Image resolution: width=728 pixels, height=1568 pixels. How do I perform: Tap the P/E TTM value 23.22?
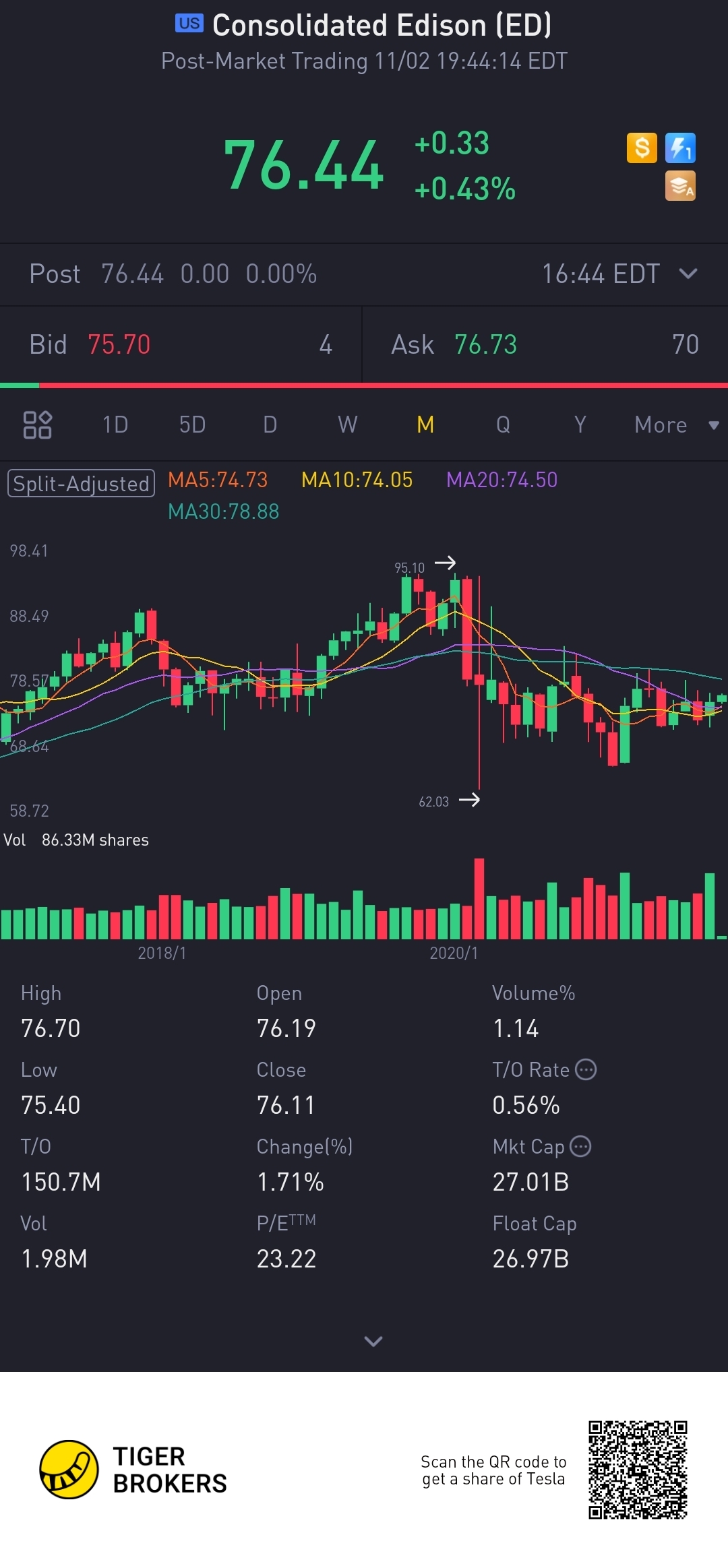click(x=286, y=1259)
